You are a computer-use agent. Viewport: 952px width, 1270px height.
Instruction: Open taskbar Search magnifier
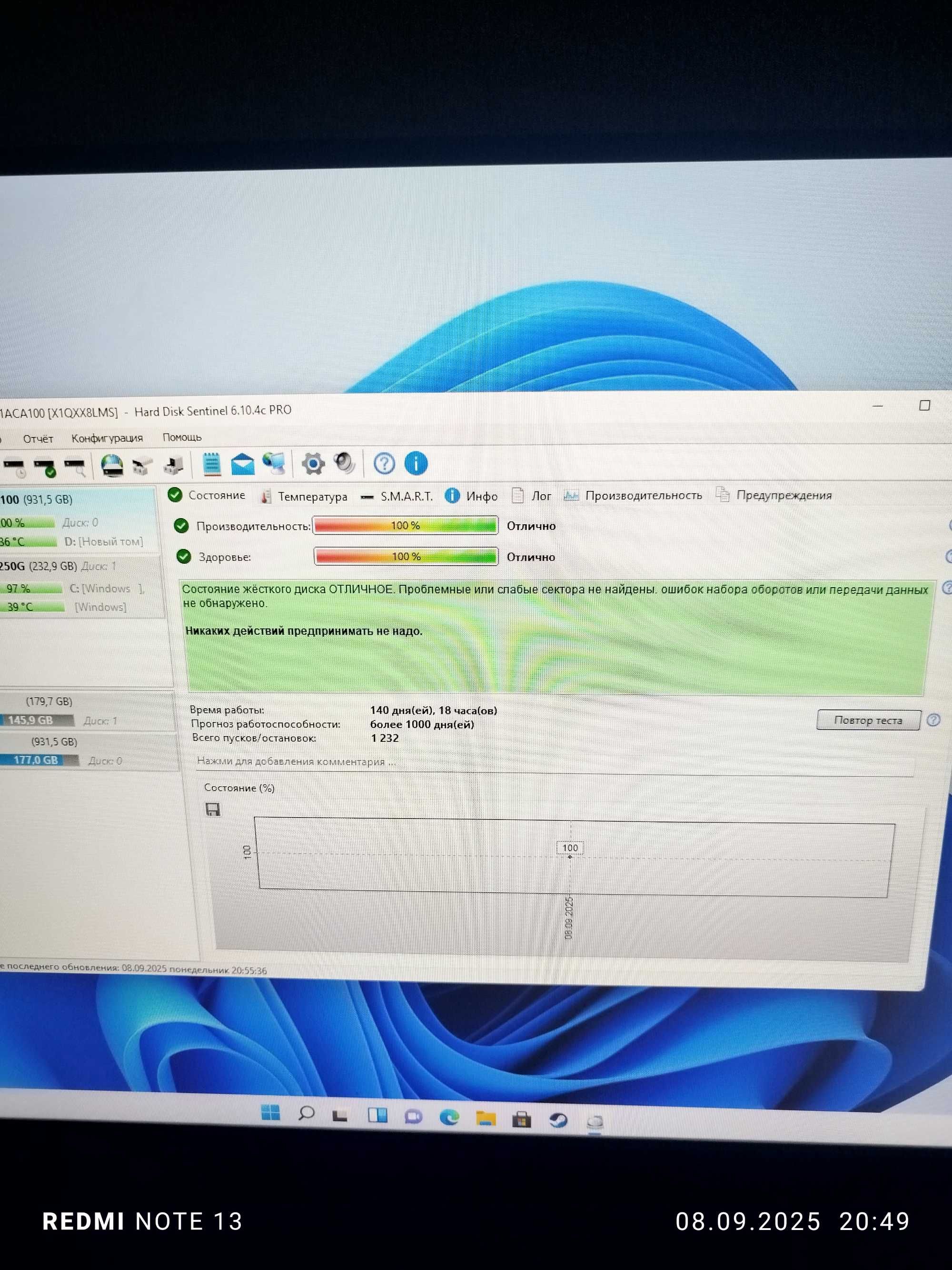tap(306, 1114)
